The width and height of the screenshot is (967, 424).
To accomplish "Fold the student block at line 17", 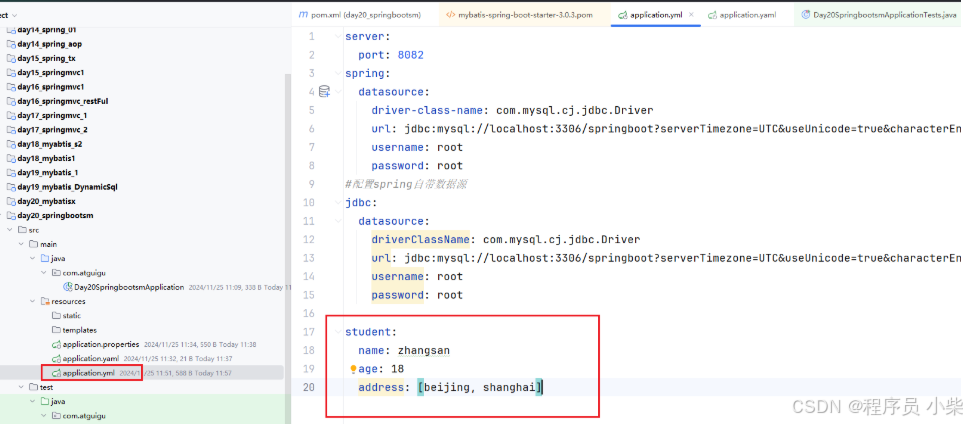I will coord(338,332).
